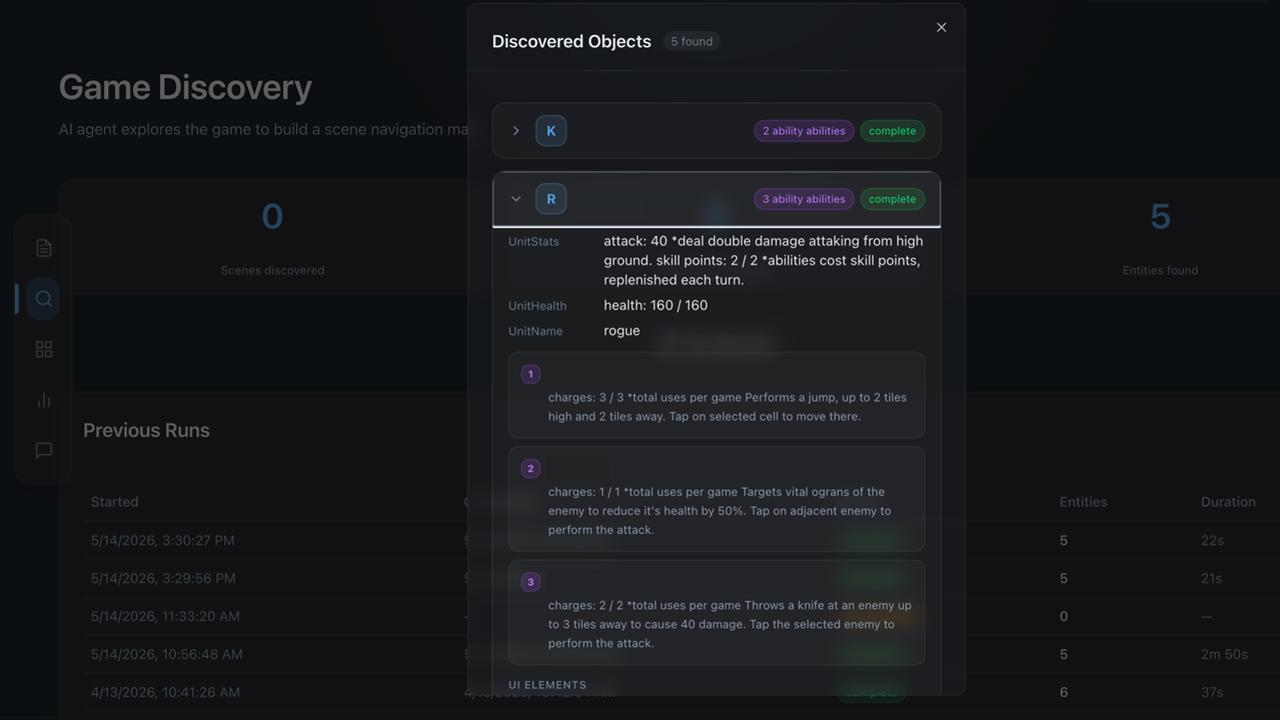
Task: Select run started 5/14/2026, 11:33:20 AM
Action: (165, 616)
